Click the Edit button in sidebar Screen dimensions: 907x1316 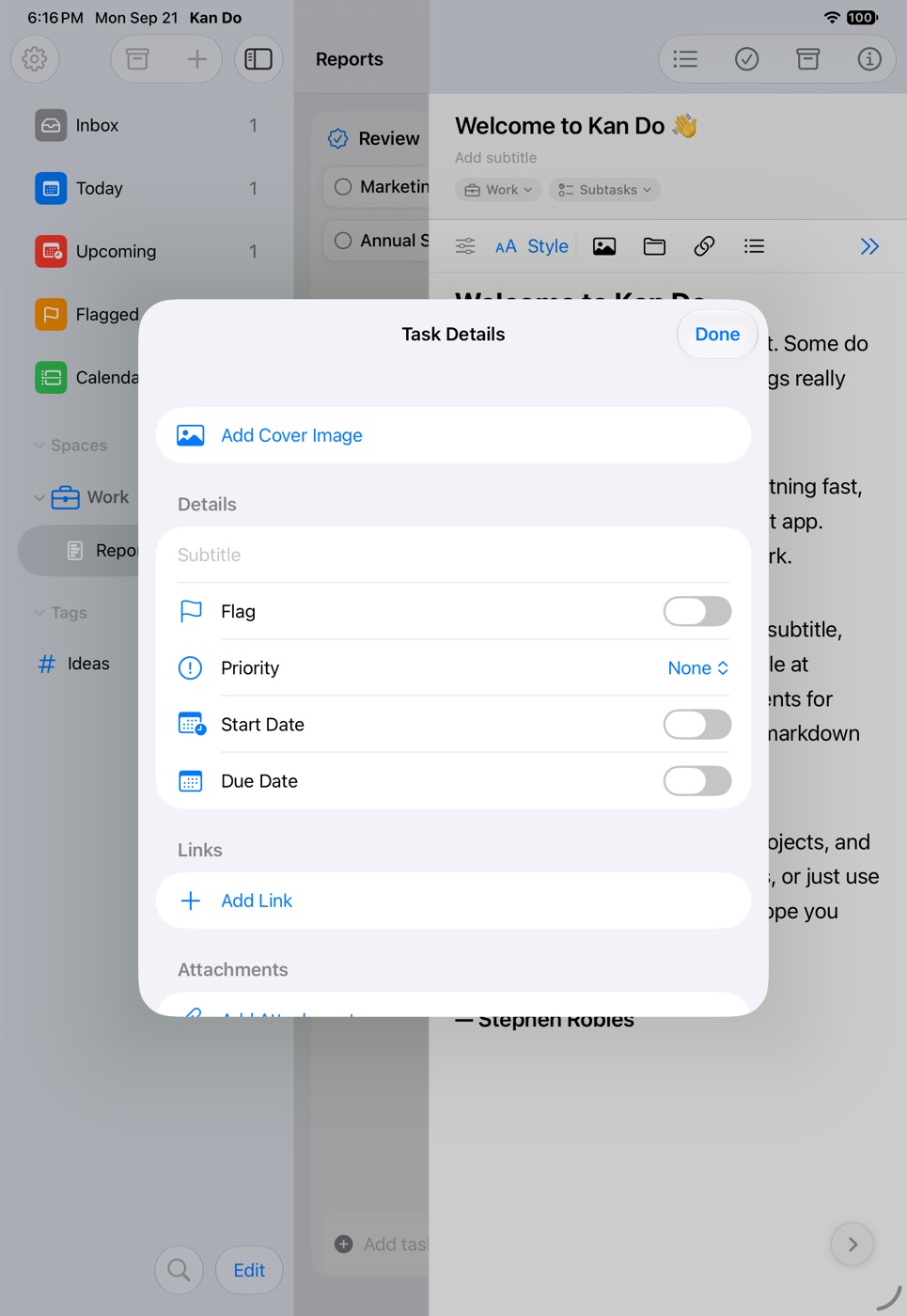249,1270
